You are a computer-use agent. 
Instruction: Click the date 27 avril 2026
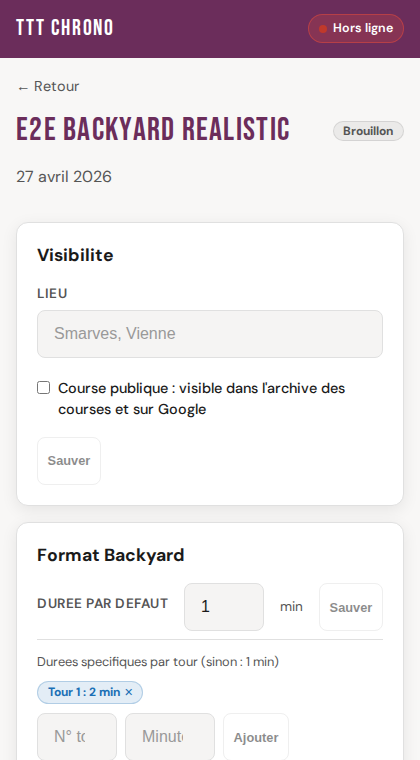[64, 177]
